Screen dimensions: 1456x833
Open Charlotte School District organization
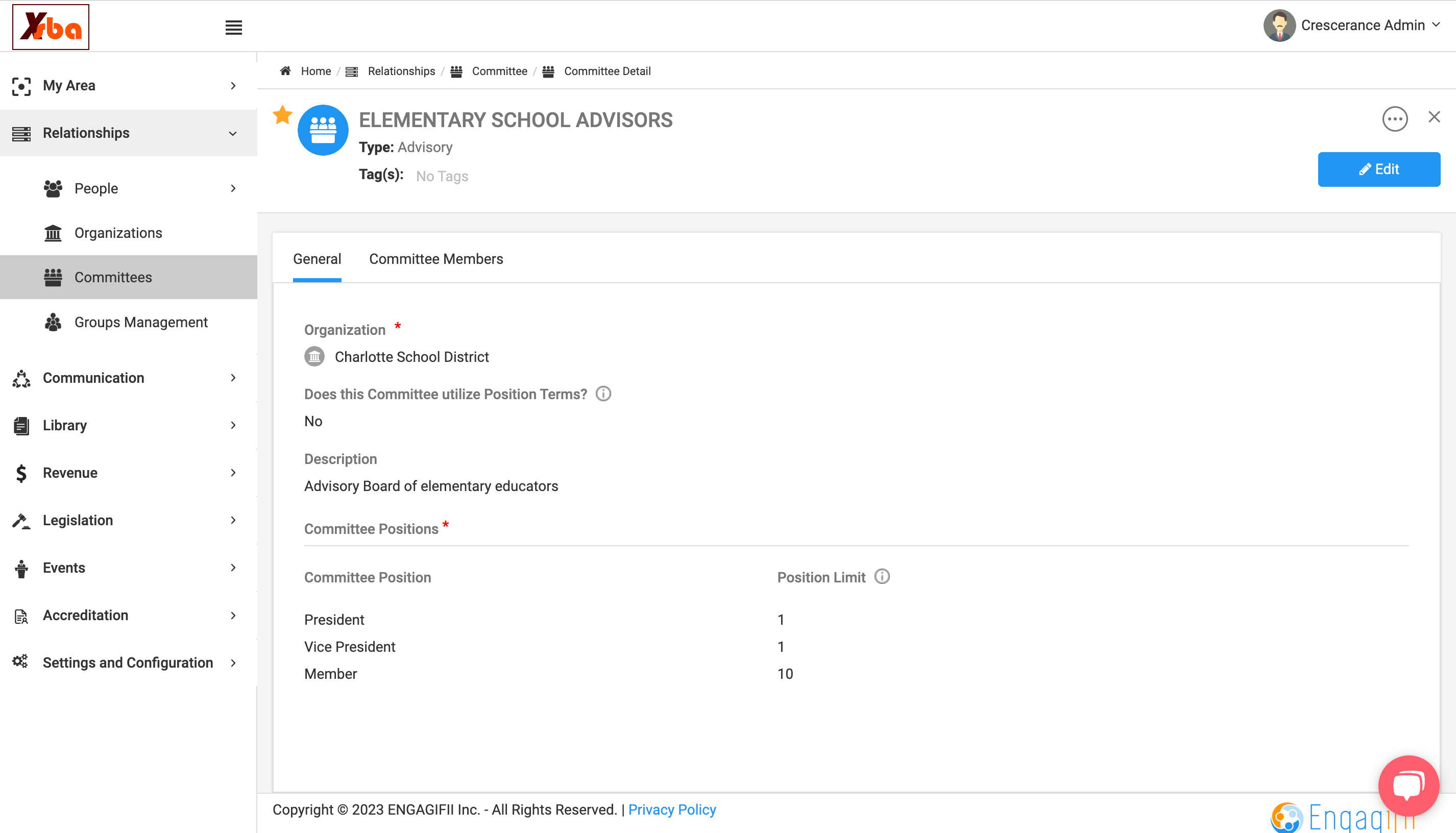[x=411, y=356]
